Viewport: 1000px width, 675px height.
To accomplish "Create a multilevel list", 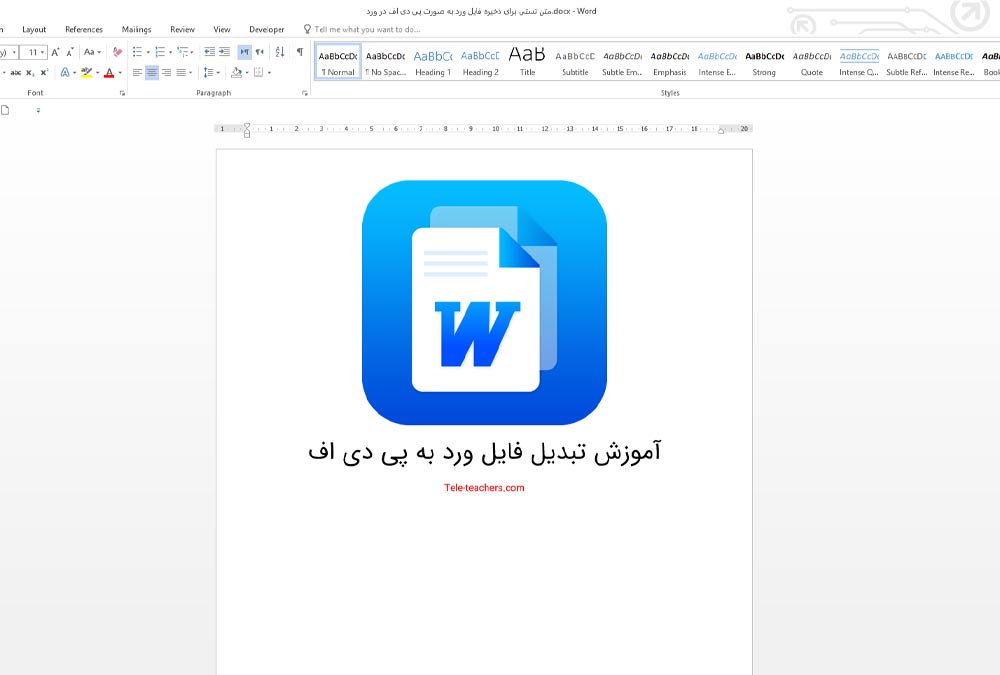I will tap(182, 52).
